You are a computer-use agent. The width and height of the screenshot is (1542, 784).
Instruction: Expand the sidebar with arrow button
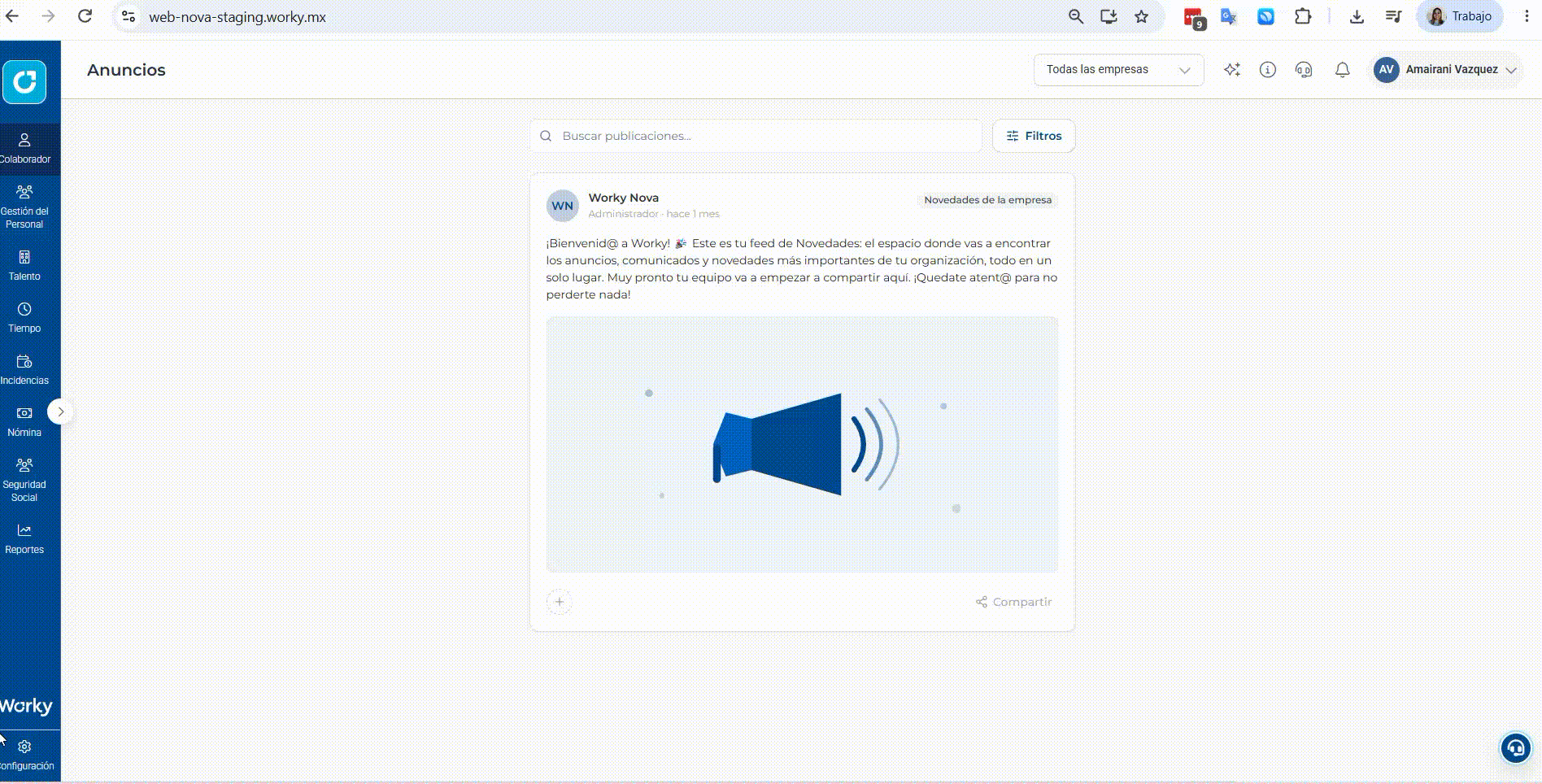[x=60, y=412]
